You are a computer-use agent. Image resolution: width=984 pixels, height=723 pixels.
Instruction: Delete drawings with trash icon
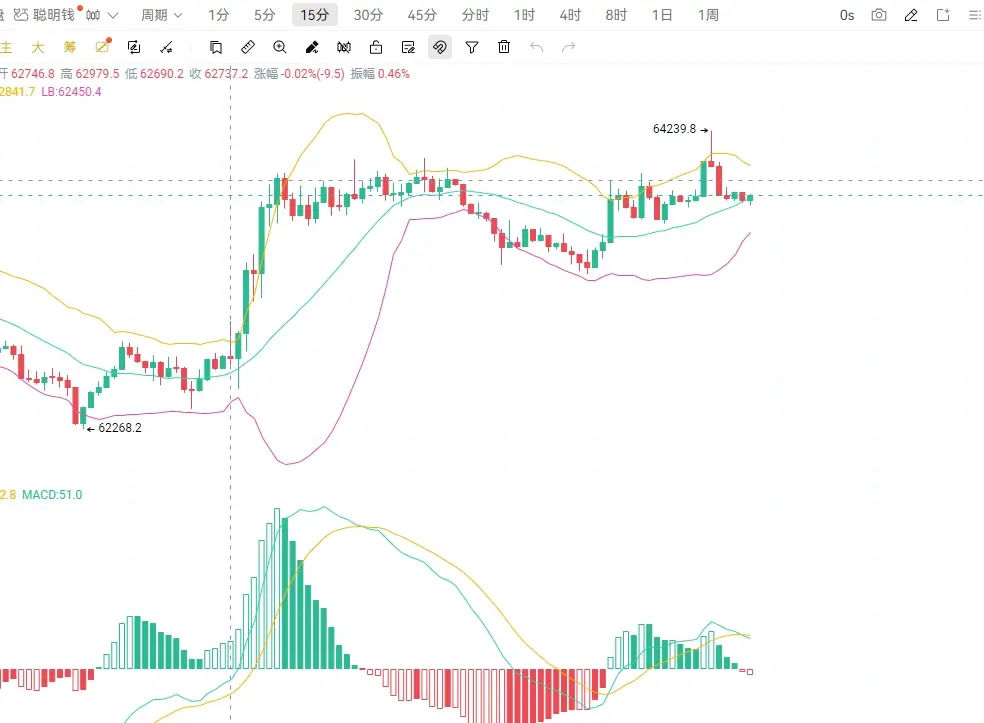coord(504,47)
